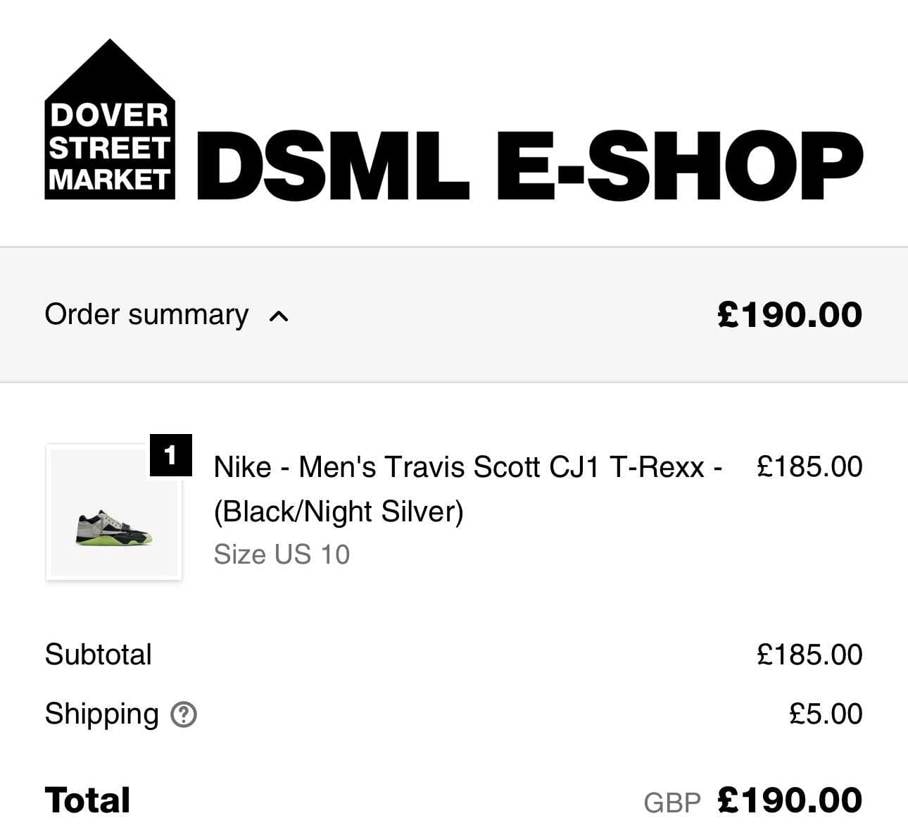Image resolution: width=908 pixels, height=830 pixels.
Task: Click the Order summary label text
Action: point(144,314)
